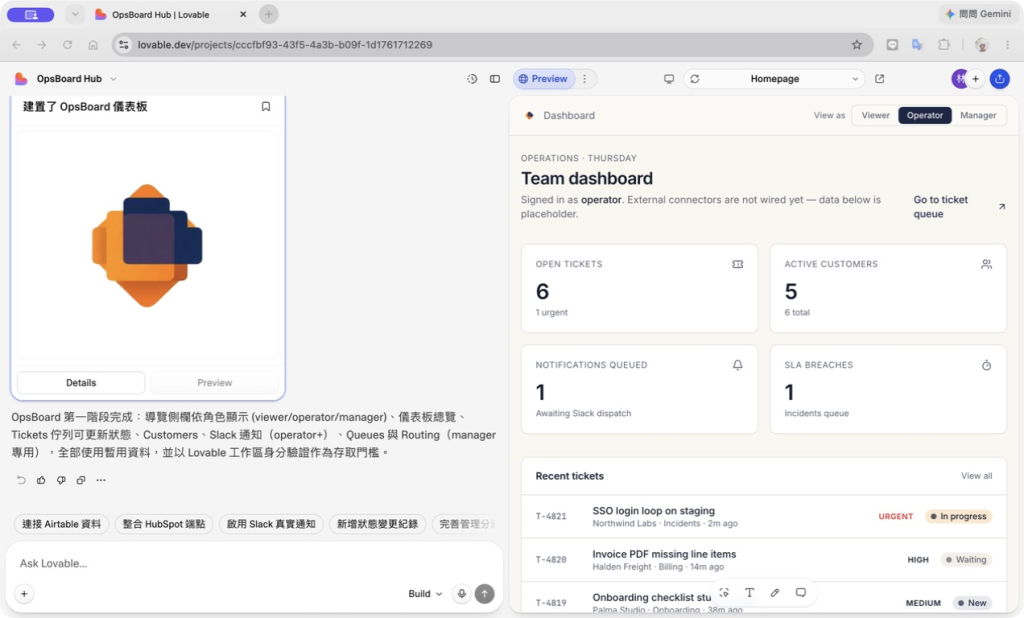1024x618 pixels.
Task: Click the add collaborator plus icon
Action: point(976,79)
